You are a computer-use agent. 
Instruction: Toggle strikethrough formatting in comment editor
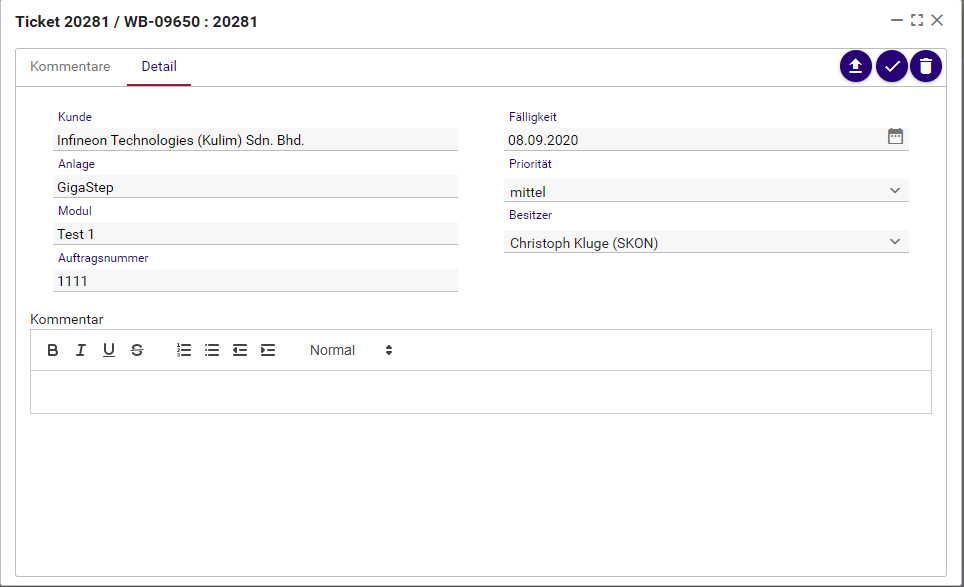click(137, 350)
